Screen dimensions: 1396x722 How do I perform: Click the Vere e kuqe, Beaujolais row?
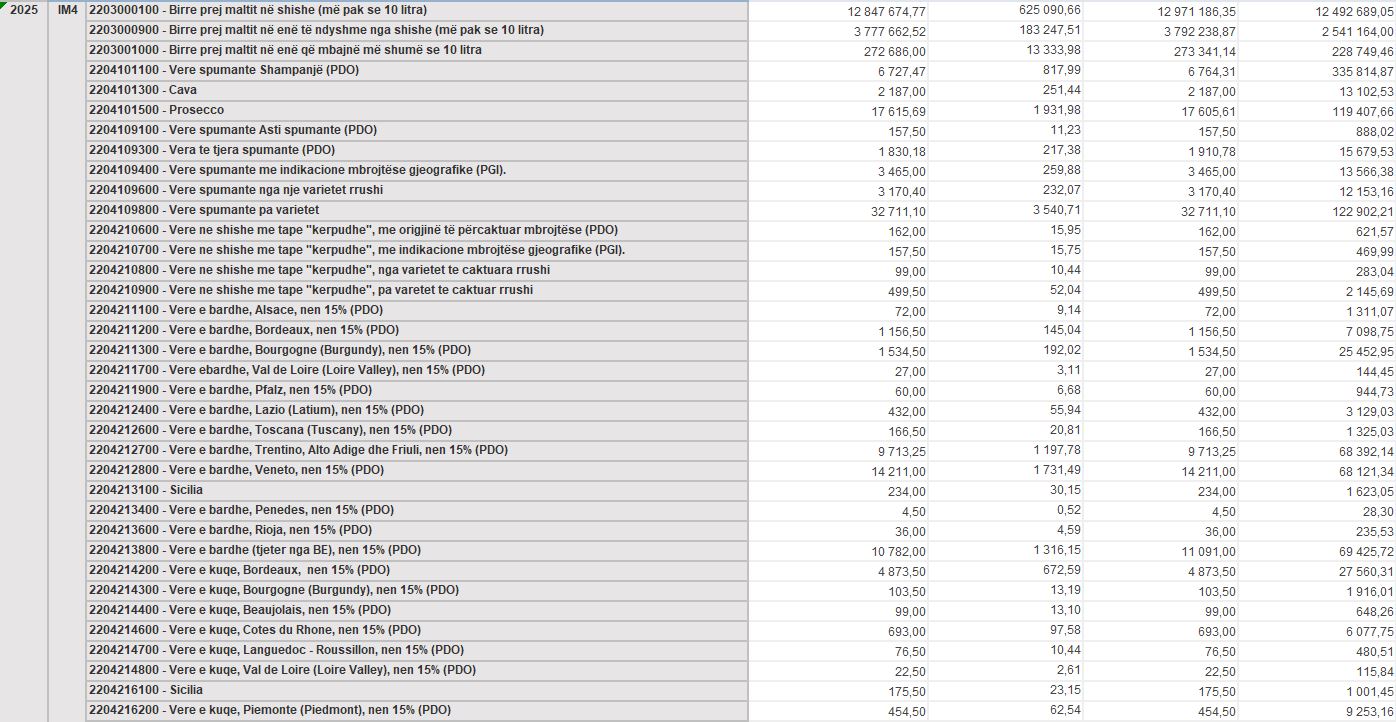239,610
